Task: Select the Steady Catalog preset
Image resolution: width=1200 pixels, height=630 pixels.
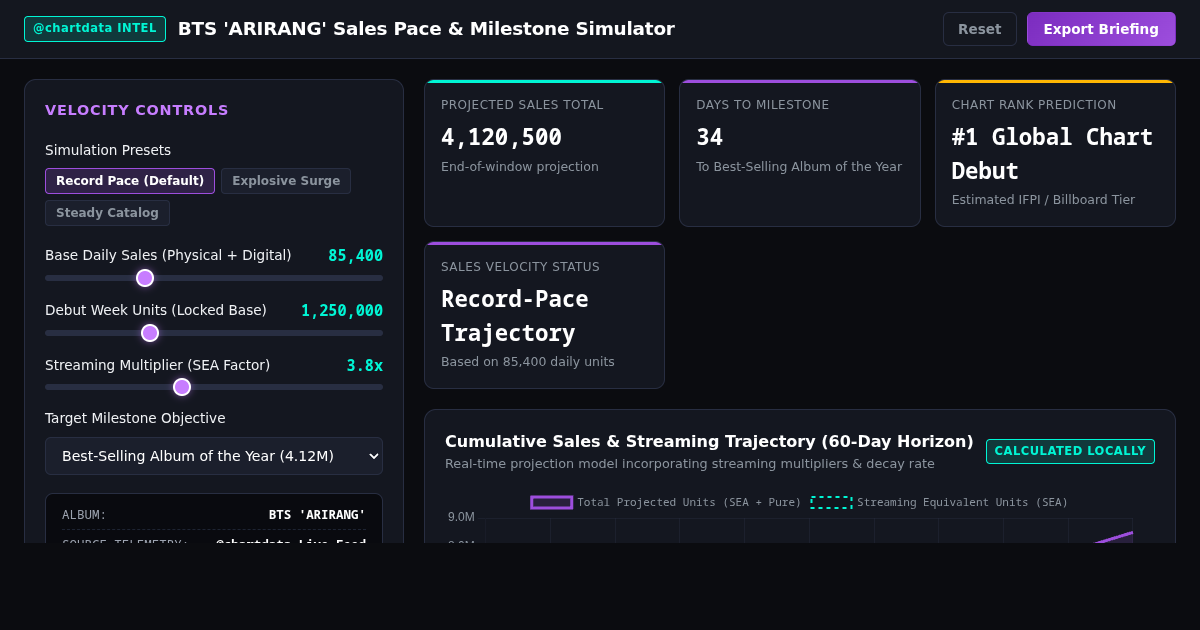Action: [x=107, y=213]
